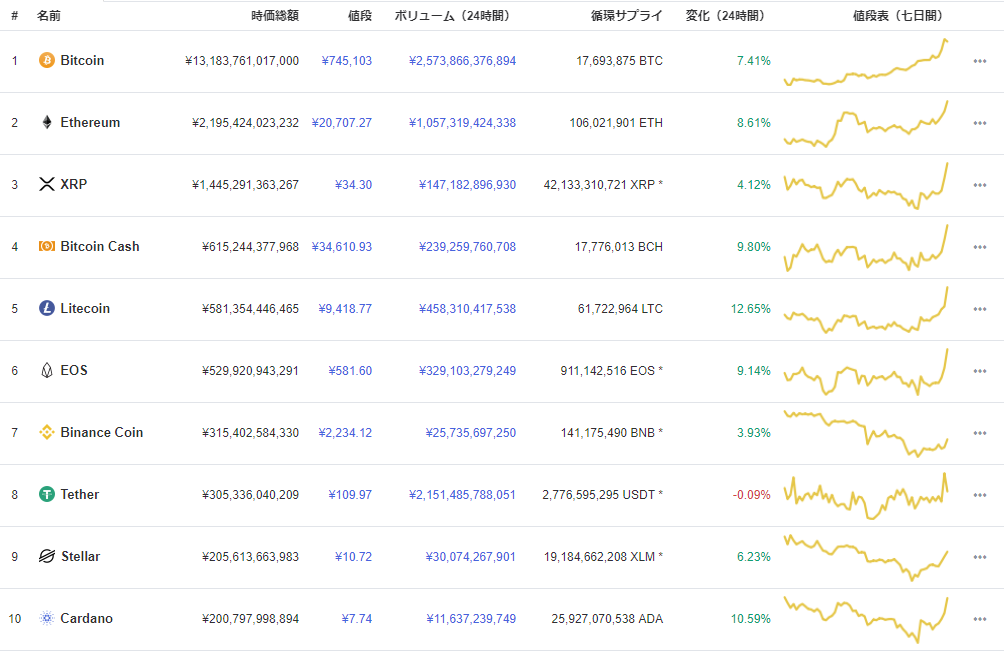Click the EOS logo icon
This screenshot has height=651, width=1004.
[x=47, y=371]
